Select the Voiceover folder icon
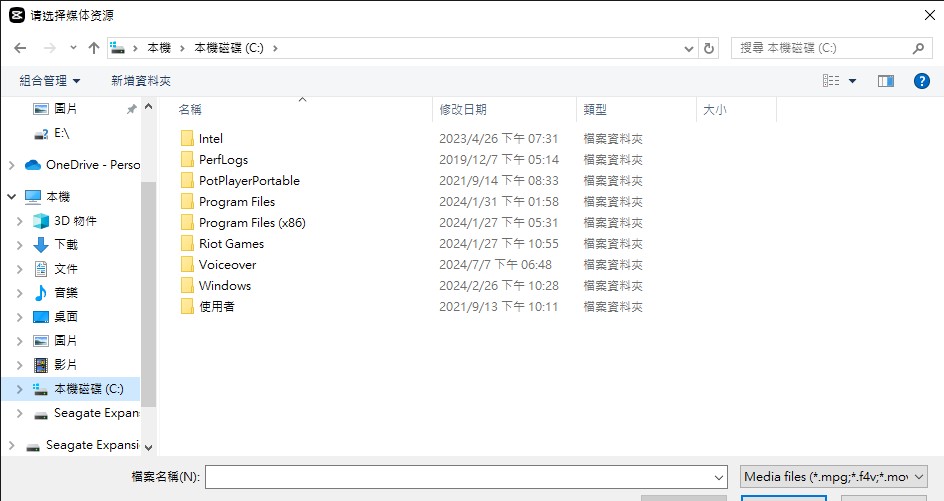944x501 pixels. coord(187,265)
